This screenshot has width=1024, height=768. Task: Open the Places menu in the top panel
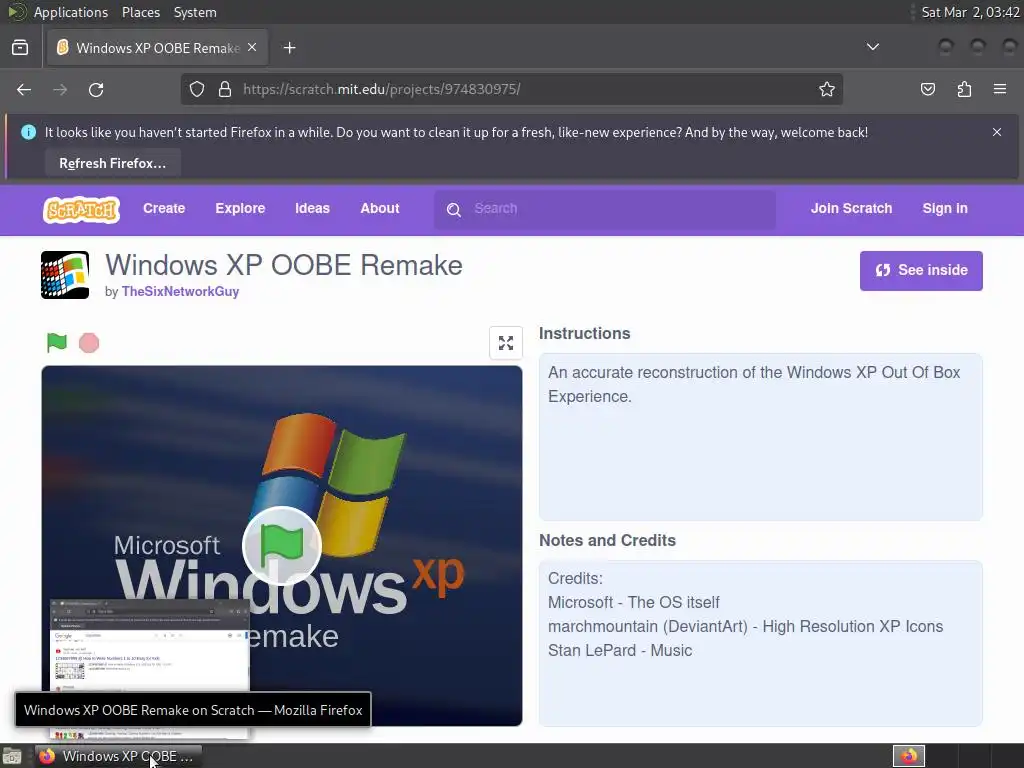141,12
